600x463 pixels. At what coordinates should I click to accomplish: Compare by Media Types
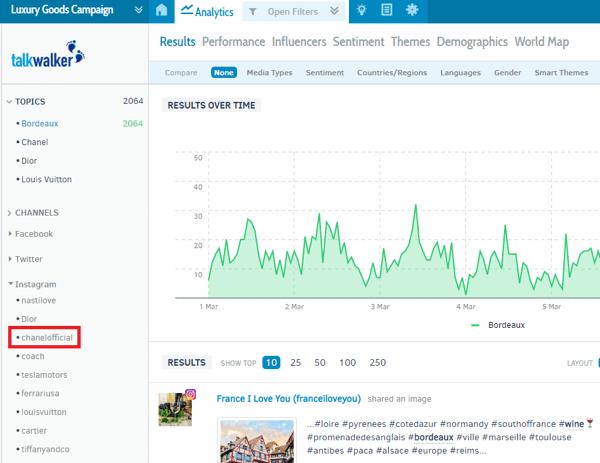(269, 73)
